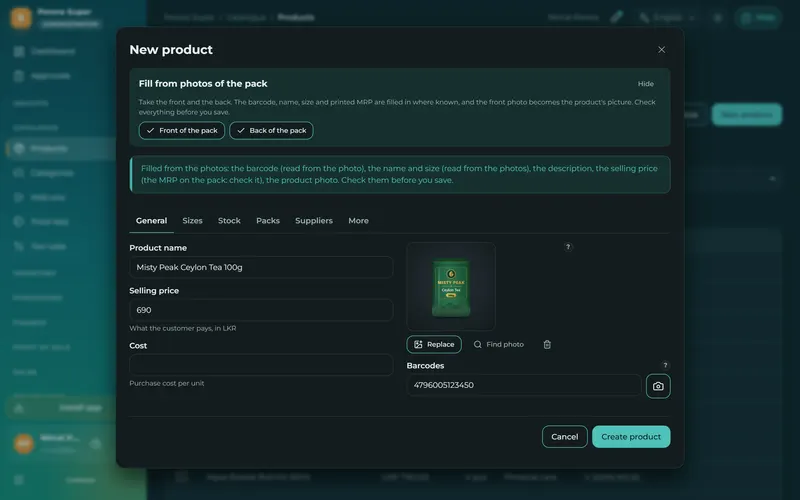
Task: Close the New product dialog with X
Action: point(661,49)
